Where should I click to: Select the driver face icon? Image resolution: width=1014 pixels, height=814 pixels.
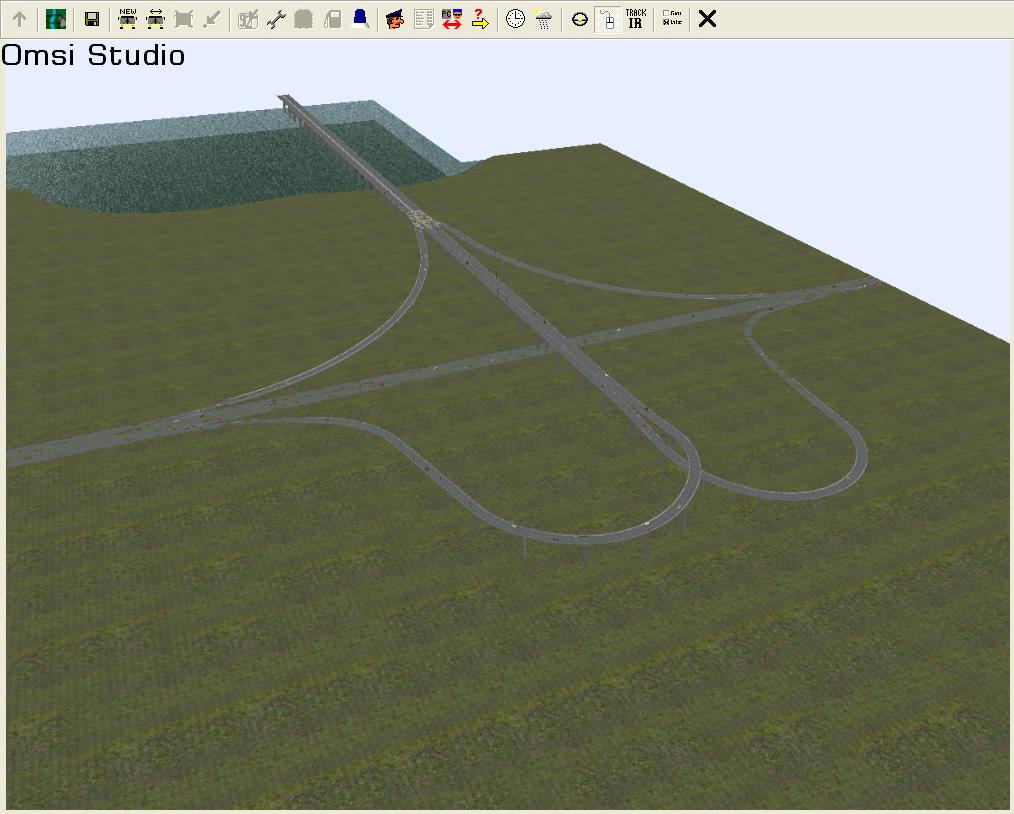pyautogui.click(x=395, y=19)
